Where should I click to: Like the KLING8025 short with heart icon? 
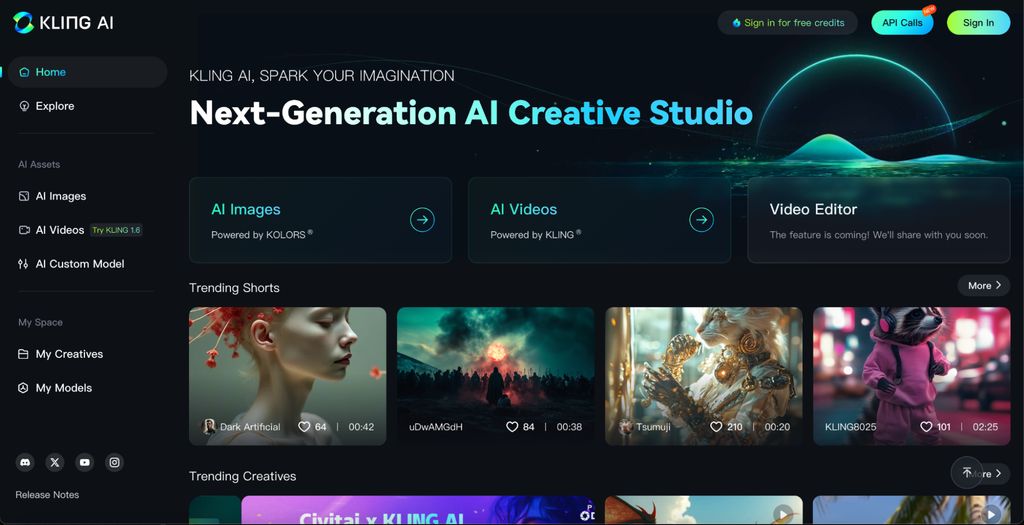926,427
